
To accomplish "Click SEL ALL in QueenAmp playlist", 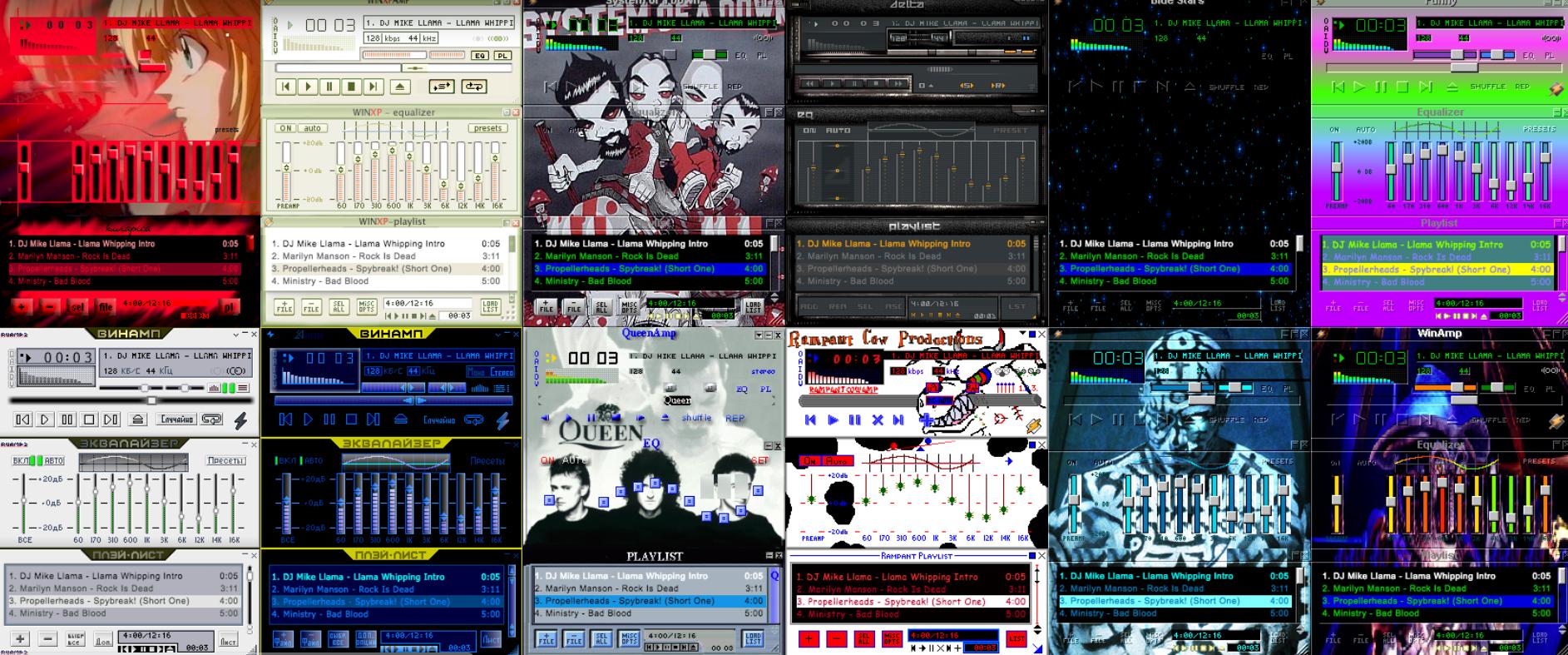I will [x=602, y=639].
